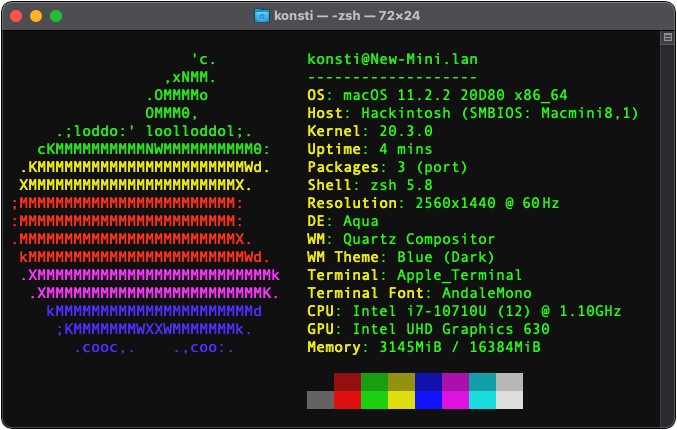Viewport: 677px width, 430px height.
Task: Close the Terminal window with red button
Action: coord(16,16)
